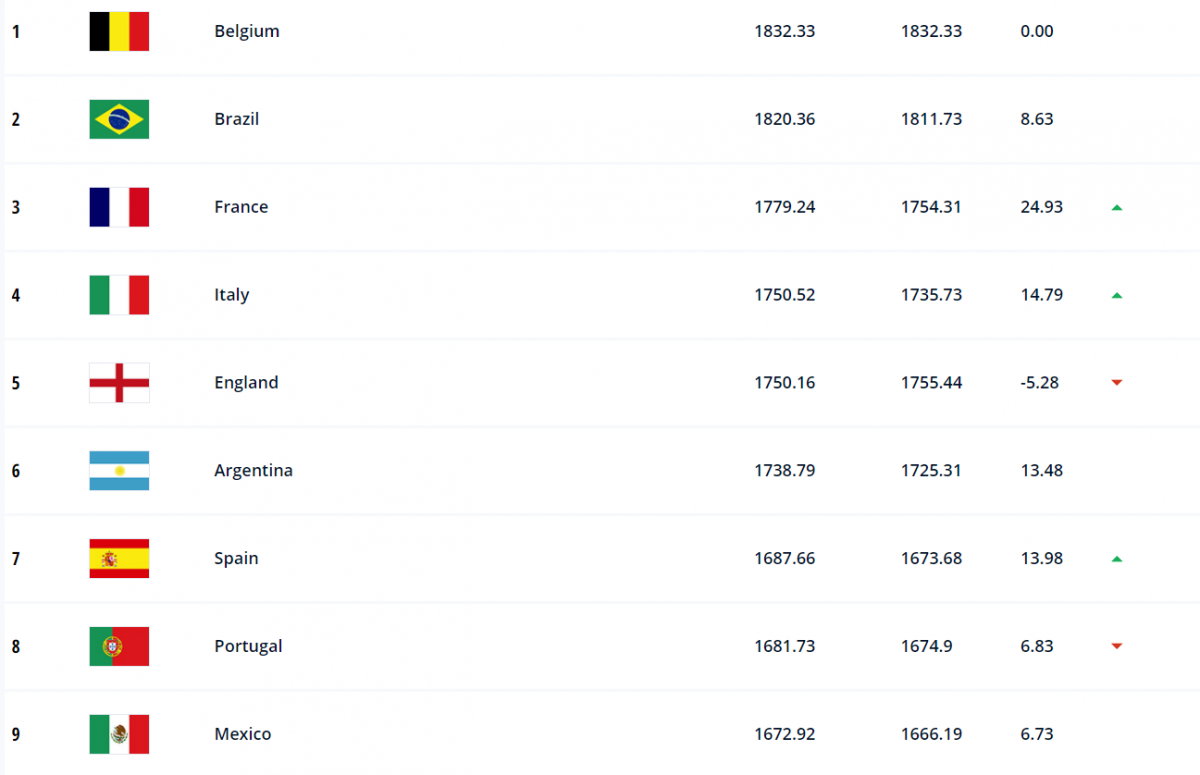
Task: Click the Belgium flag icon
Action: pos(119,31)
